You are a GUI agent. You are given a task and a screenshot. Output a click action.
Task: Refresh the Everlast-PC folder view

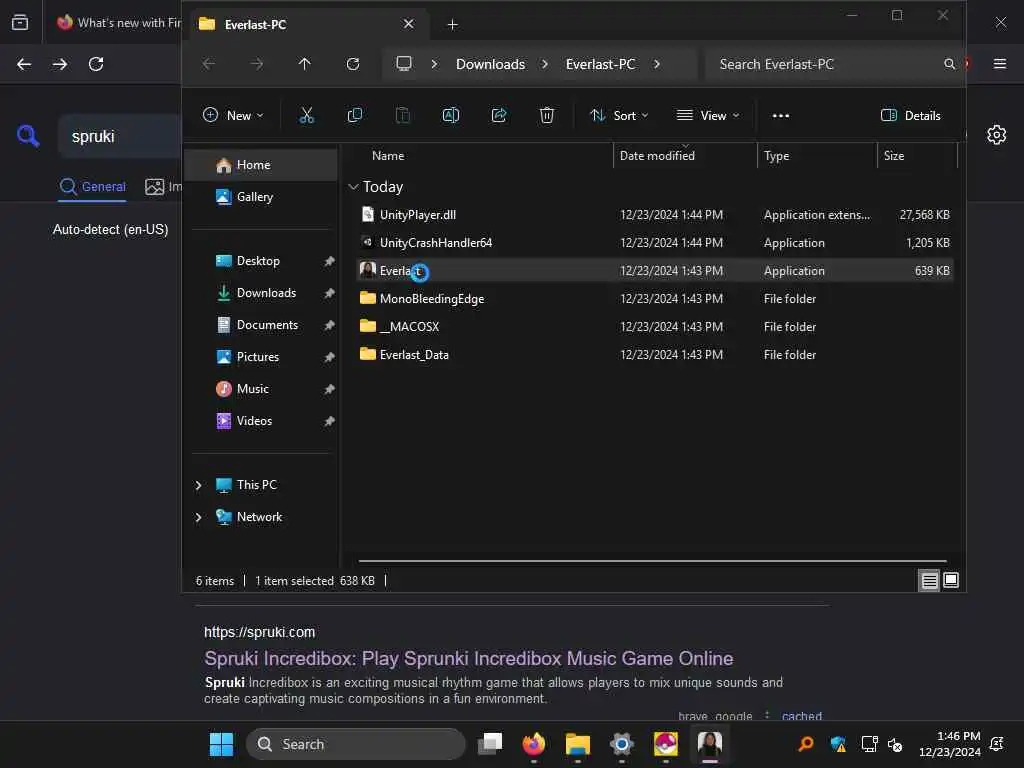(353, 64)
